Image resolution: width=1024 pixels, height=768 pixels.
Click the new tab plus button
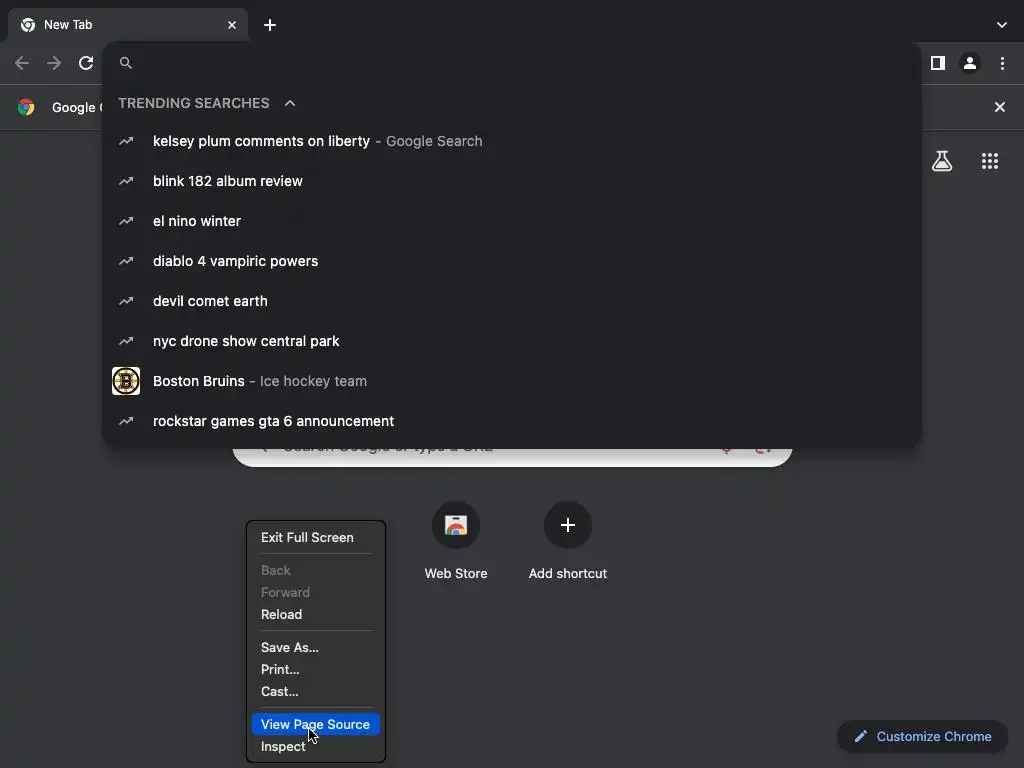click(270, 25)
